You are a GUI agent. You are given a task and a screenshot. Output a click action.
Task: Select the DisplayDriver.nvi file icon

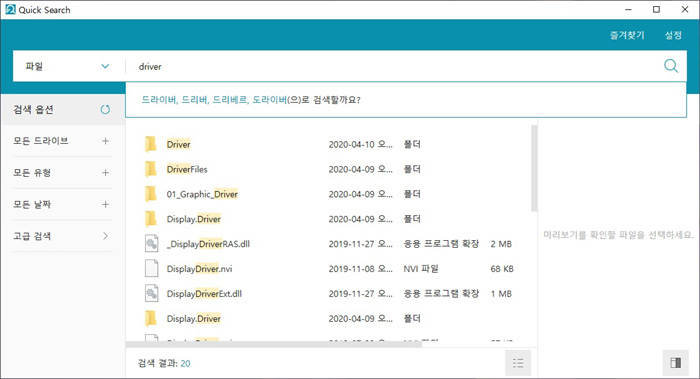(x=152, y=269)
